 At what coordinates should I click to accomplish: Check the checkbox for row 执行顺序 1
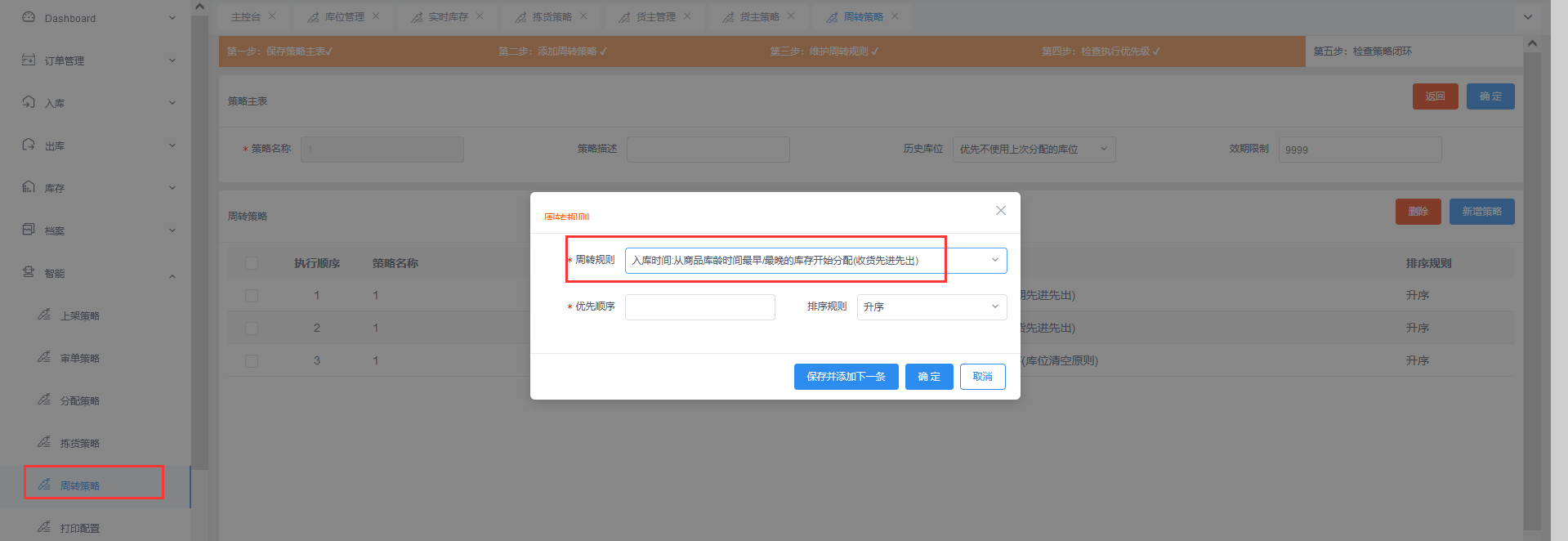(x=252, y=296)
